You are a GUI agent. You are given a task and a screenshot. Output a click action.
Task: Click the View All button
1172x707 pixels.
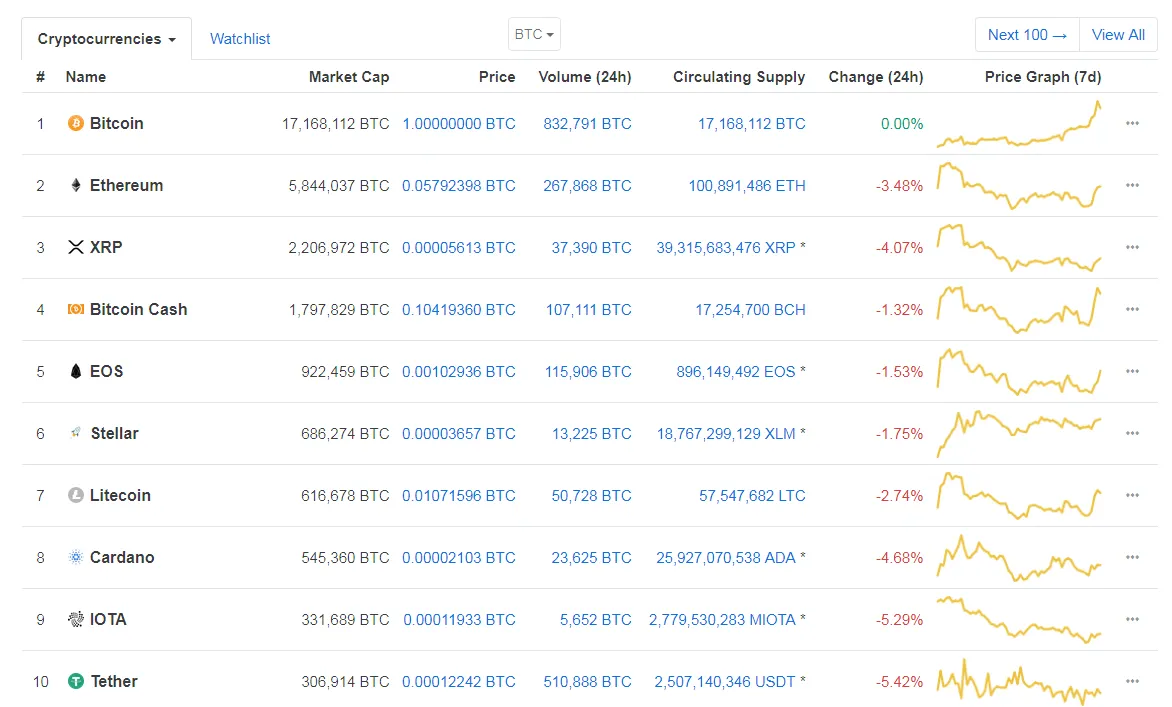click(x=1118, y=35)
